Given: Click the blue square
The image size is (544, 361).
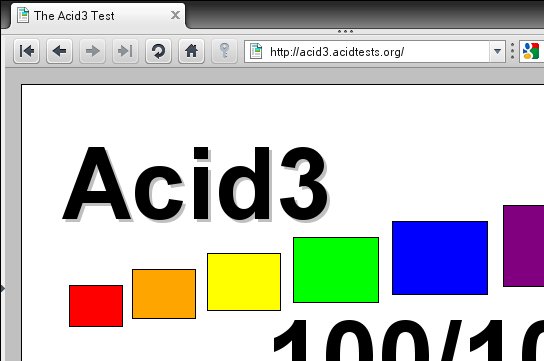Looking at the screenshot, I should [x=440, y=258].
